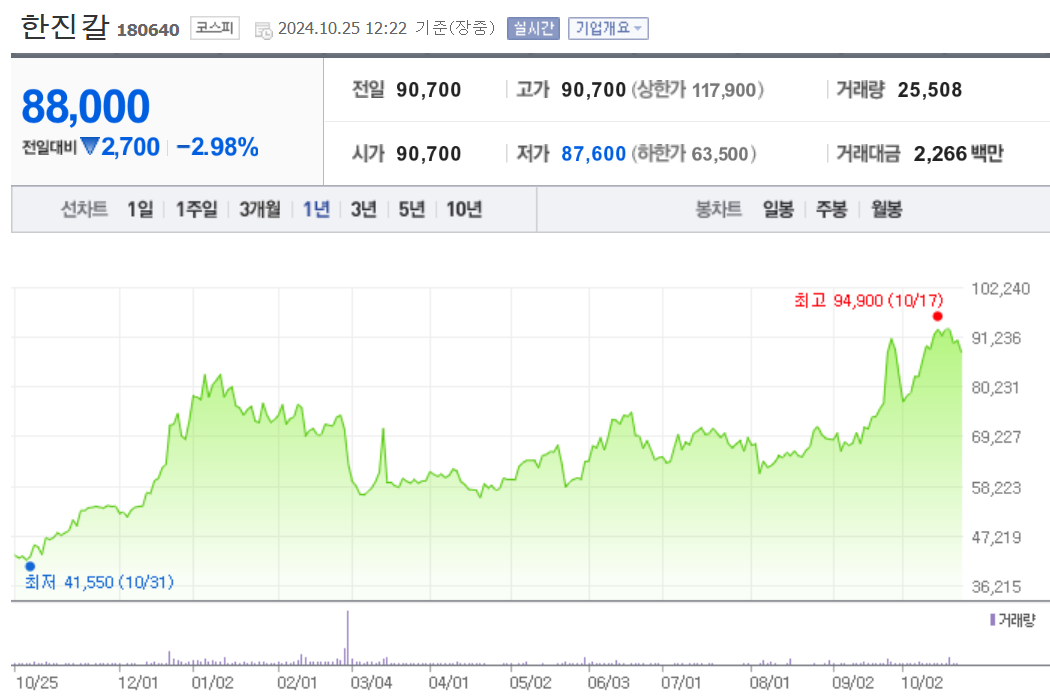
Task: Switch to 월봉 monthly candle chart
Action: (887, 210)
